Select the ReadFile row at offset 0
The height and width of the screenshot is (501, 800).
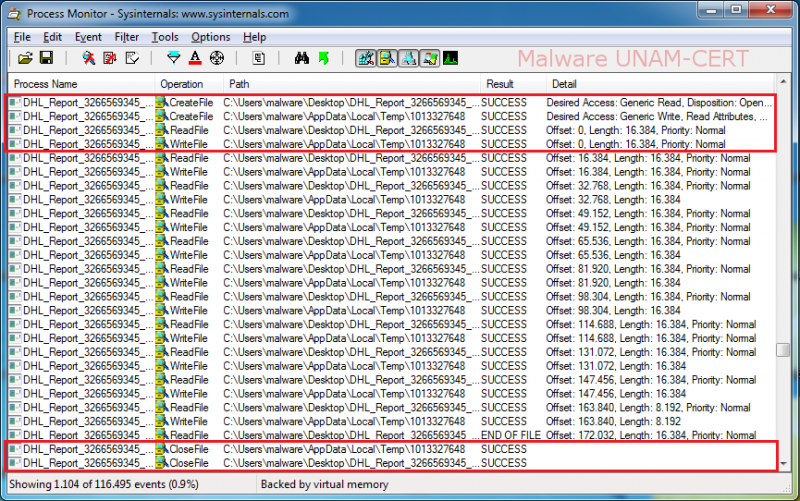(391, 130)
